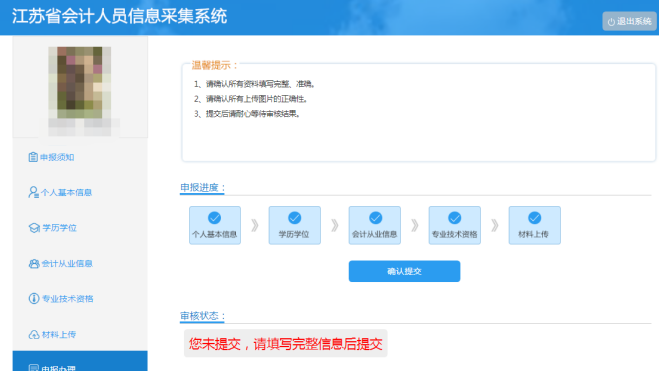
Task: Click the 学历学位 graduation cap icon
Action: click(x=34, y=228)
